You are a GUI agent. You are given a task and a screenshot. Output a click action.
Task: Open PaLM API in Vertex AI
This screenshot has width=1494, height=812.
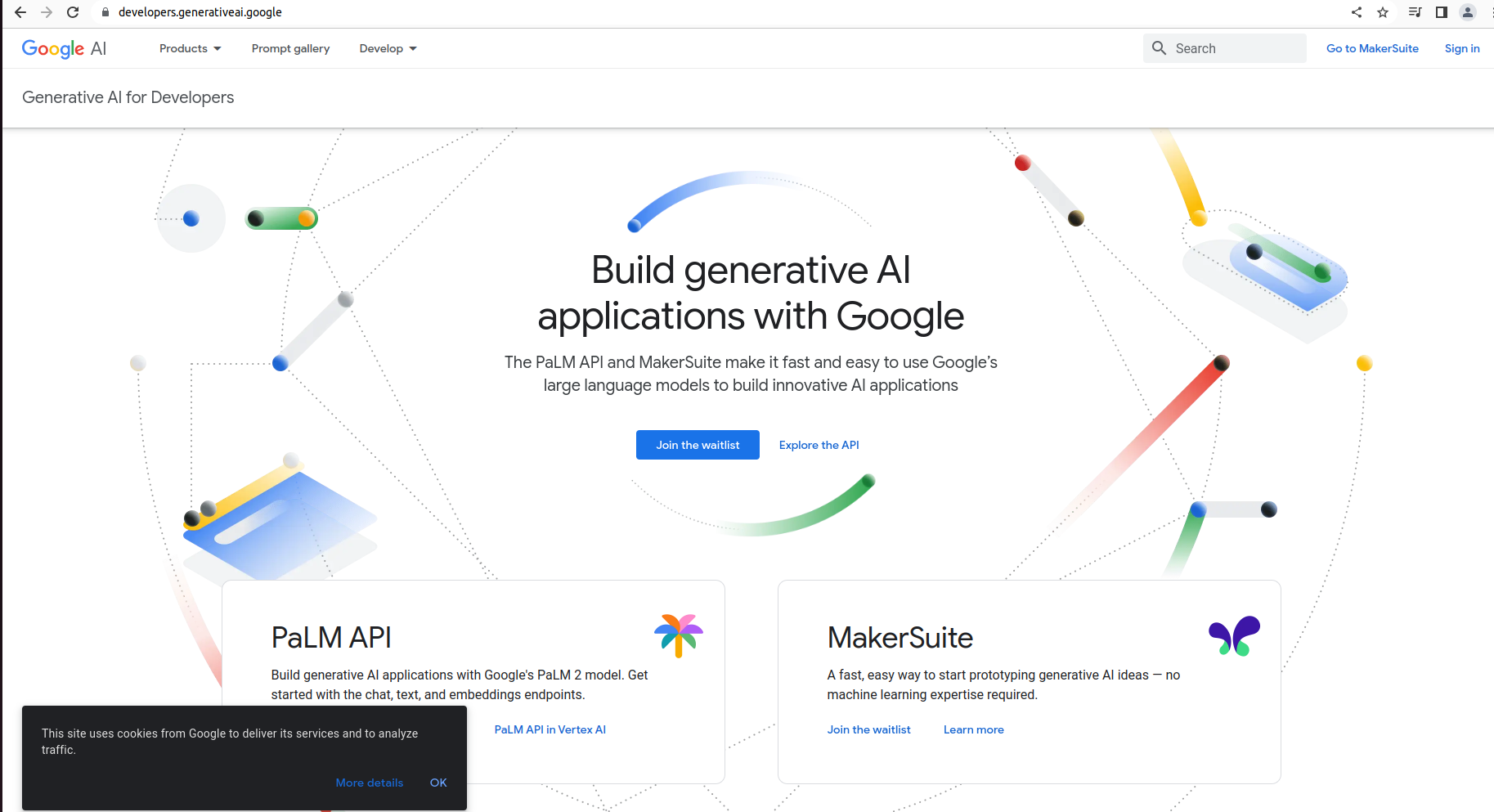[x=550, y=729]
